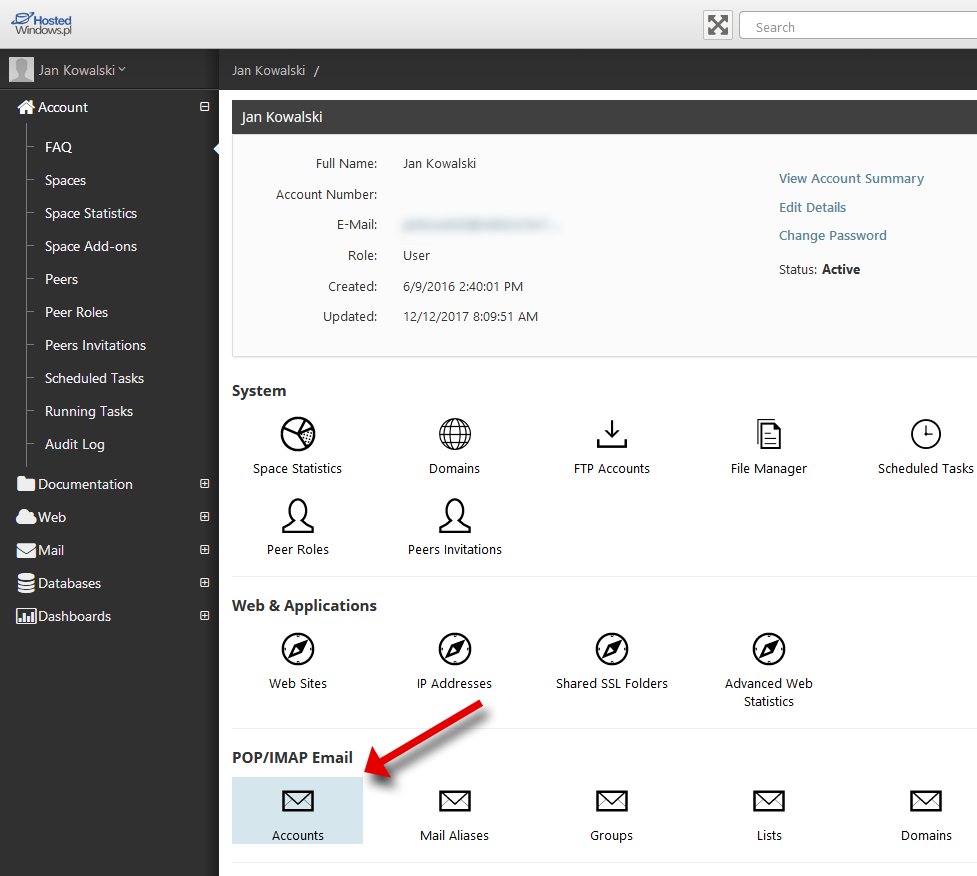This screenshot has height=876, width=977.
Task: Select Spaces in the sidebar
Action: pos(65,181)
